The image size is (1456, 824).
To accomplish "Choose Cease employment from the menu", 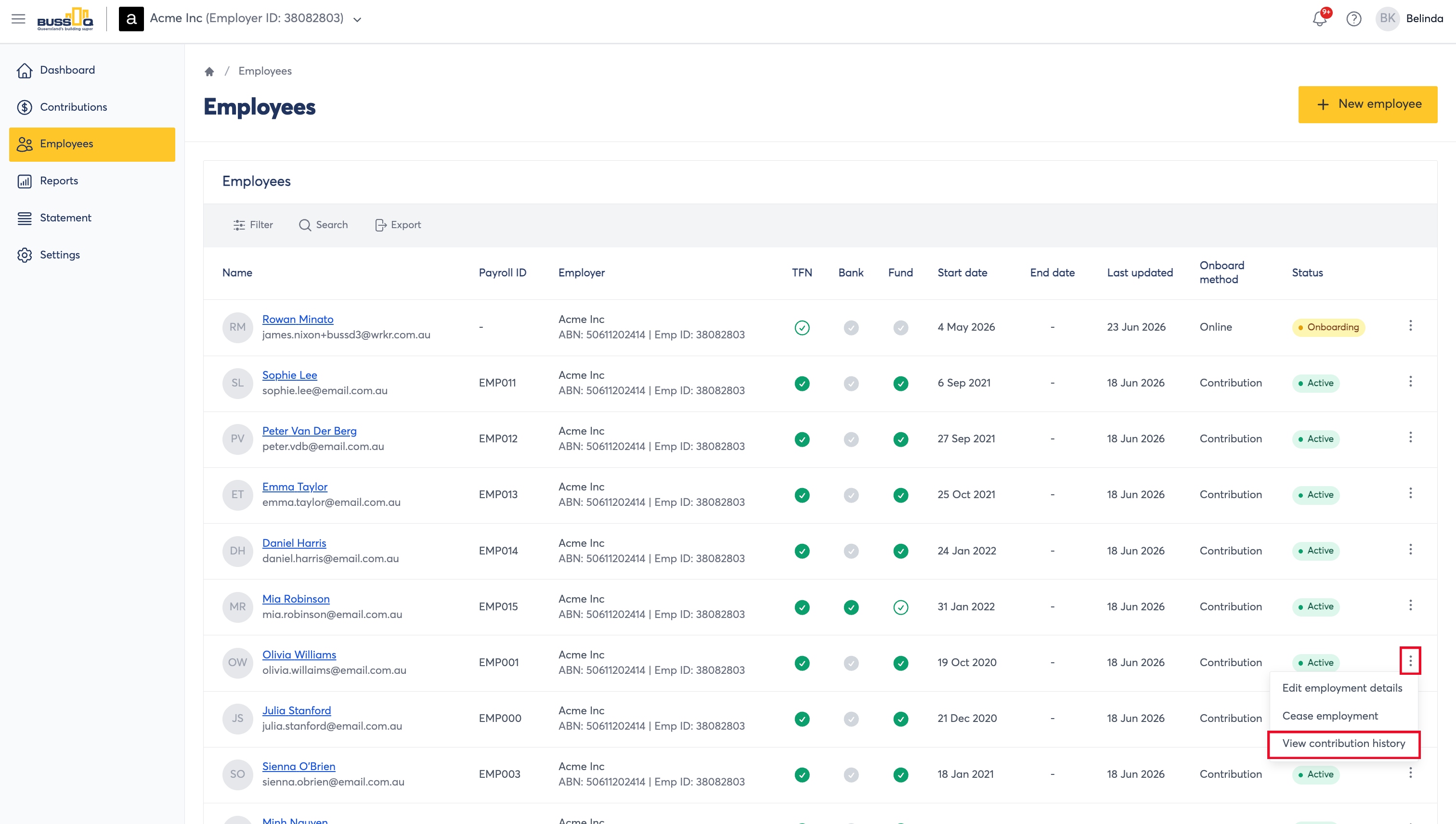I will tap(1330, 716).
